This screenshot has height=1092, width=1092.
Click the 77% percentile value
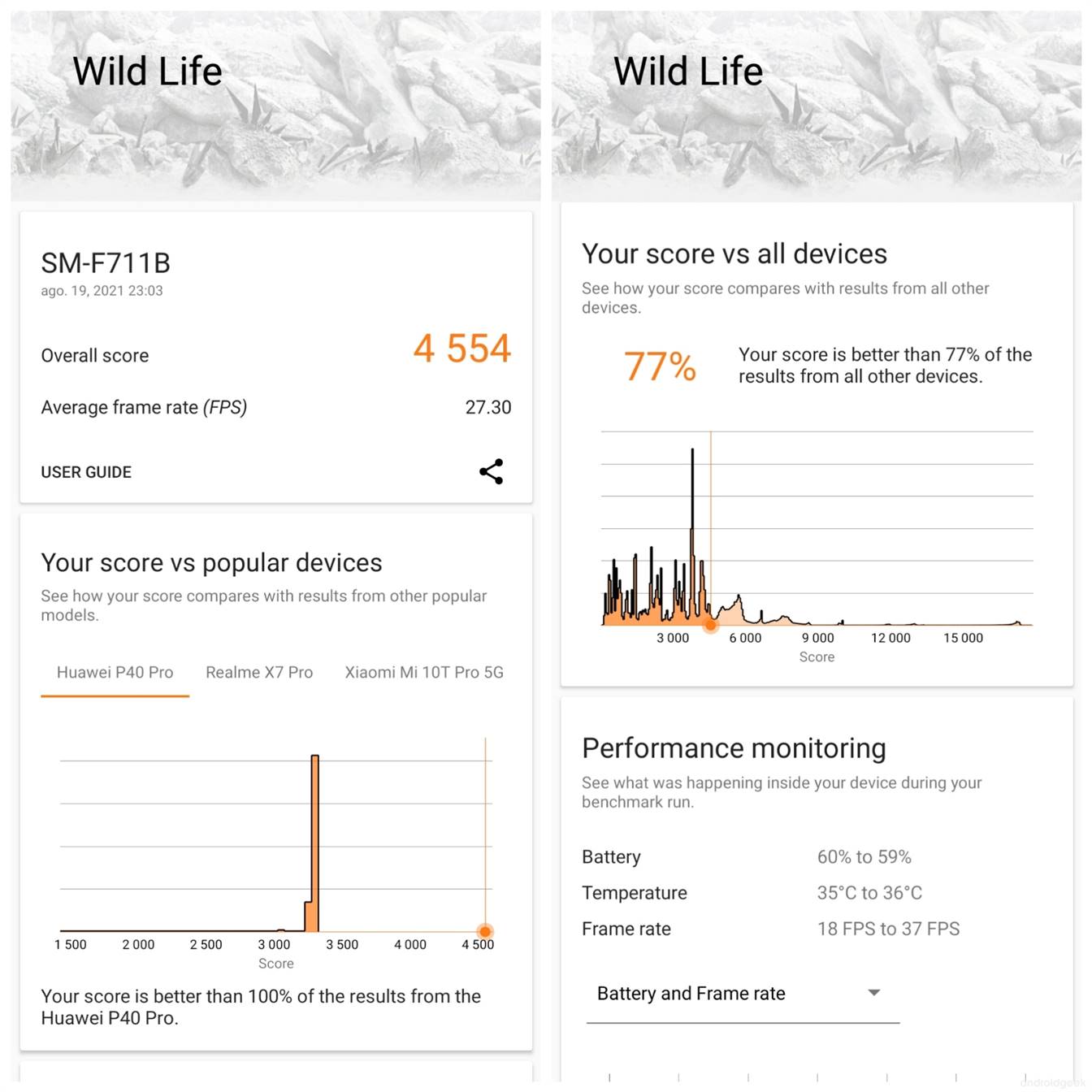pos(660,366)
